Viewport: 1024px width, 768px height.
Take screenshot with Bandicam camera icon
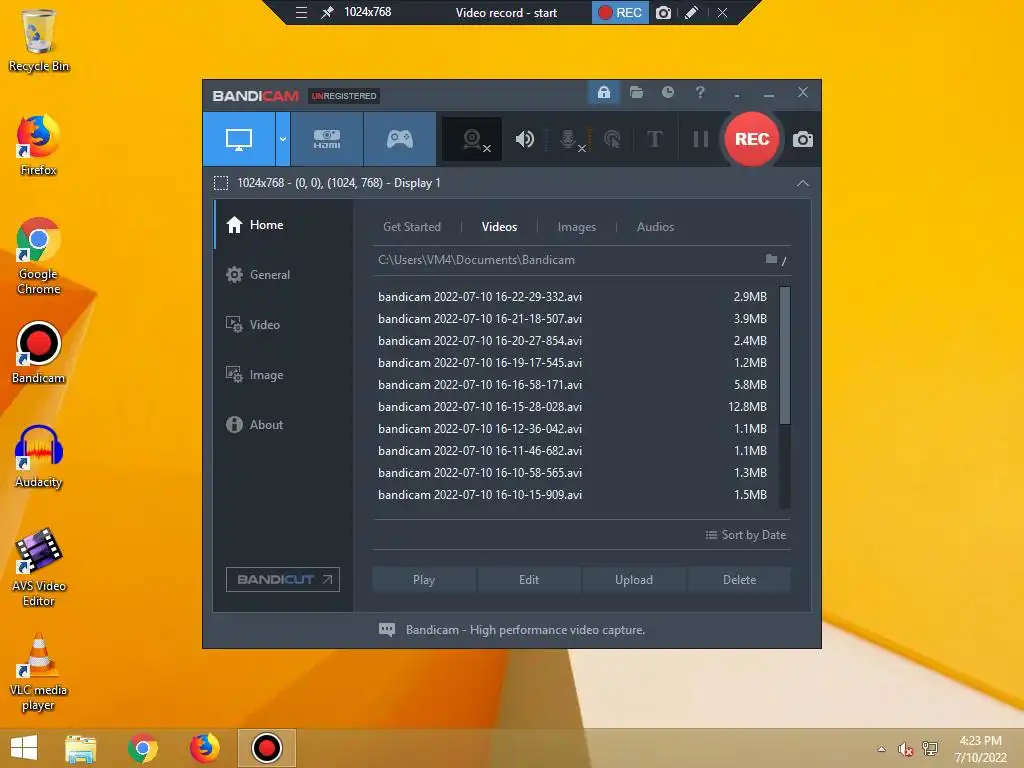tap(803, 139)
